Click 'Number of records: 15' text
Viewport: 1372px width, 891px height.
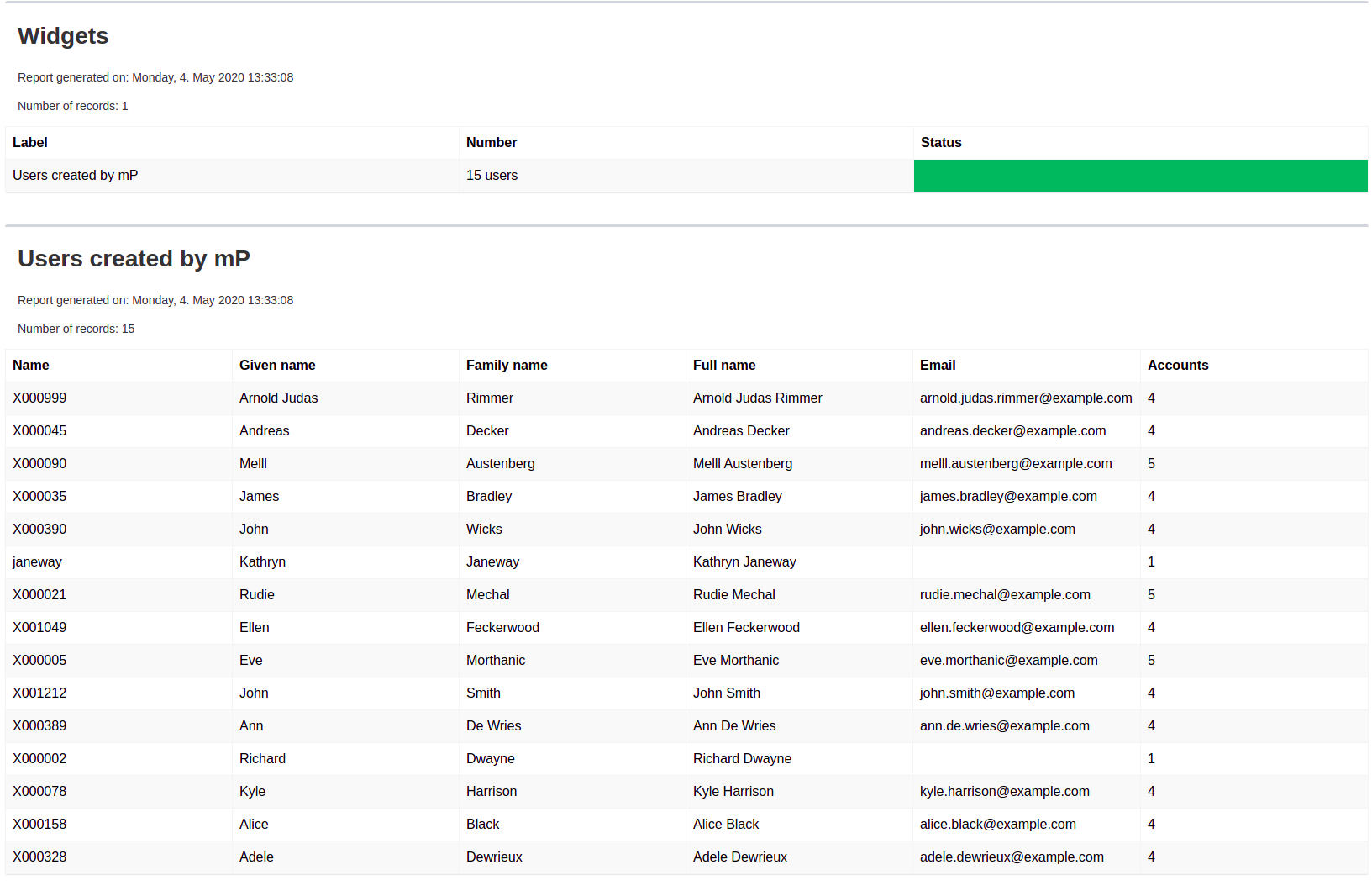tap(76, 330)
